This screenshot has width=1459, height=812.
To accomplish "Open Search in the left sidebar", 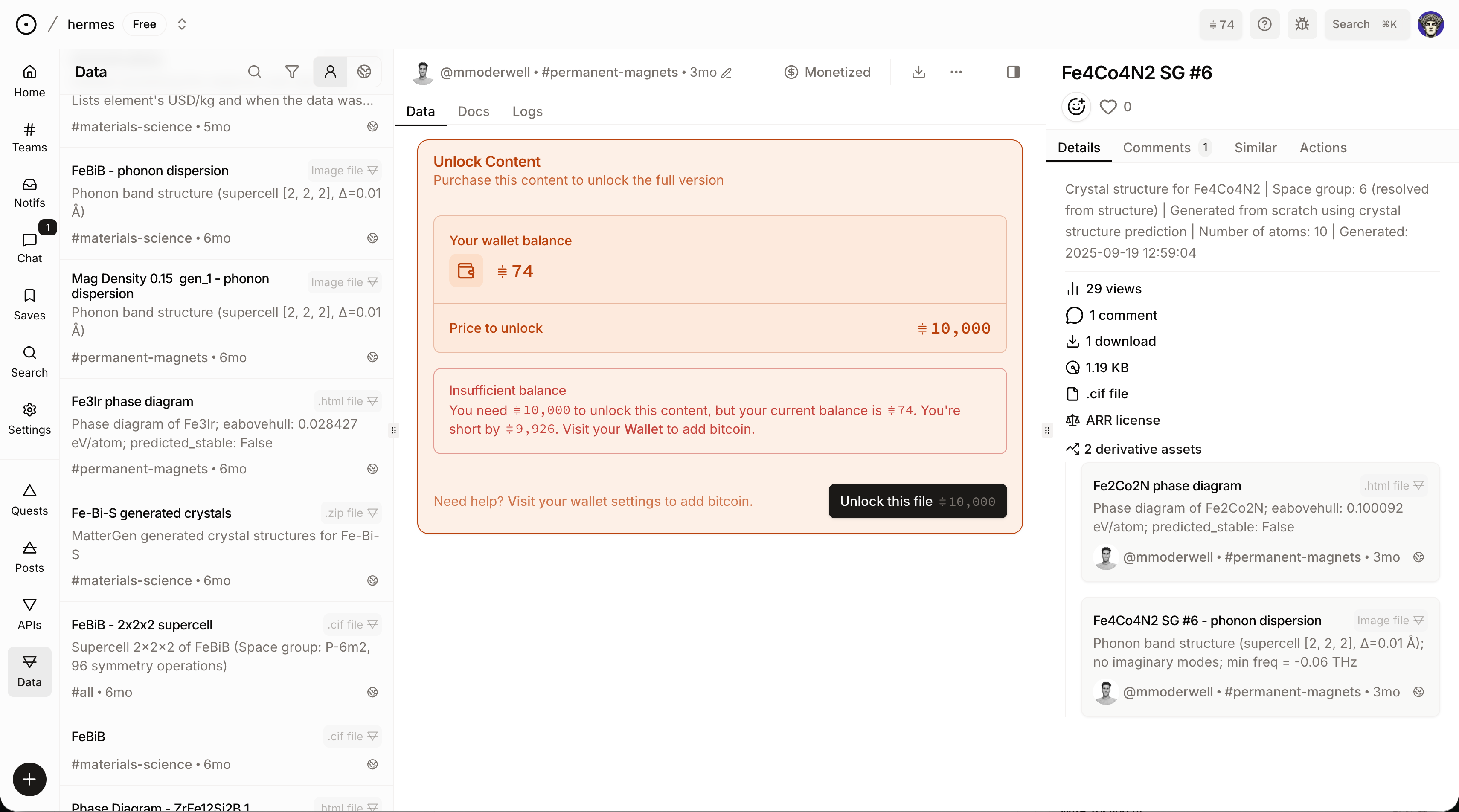I will pyautogui.click(x=29, y=362).
